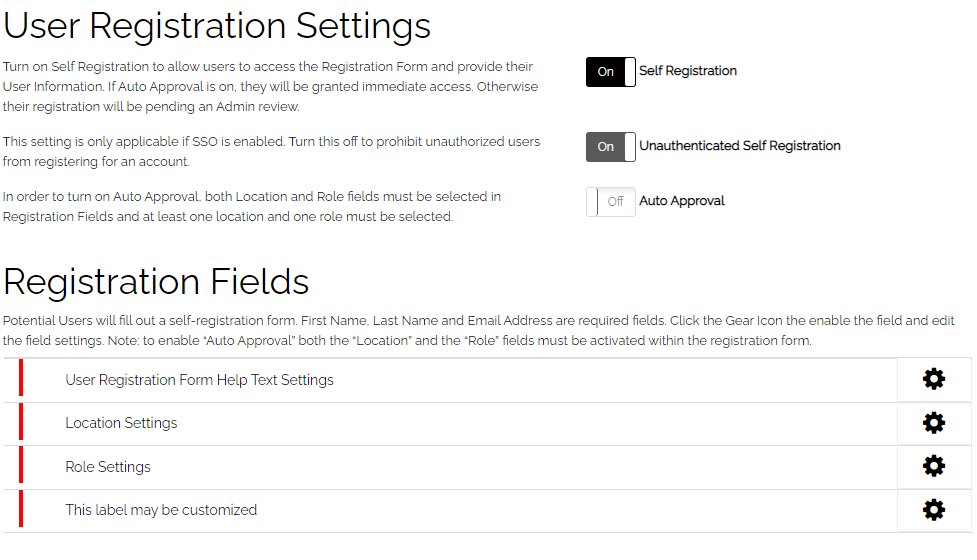Click red status bar on Help Text row
Viewport: 977px width, 560px height.
tap(21, 377)
